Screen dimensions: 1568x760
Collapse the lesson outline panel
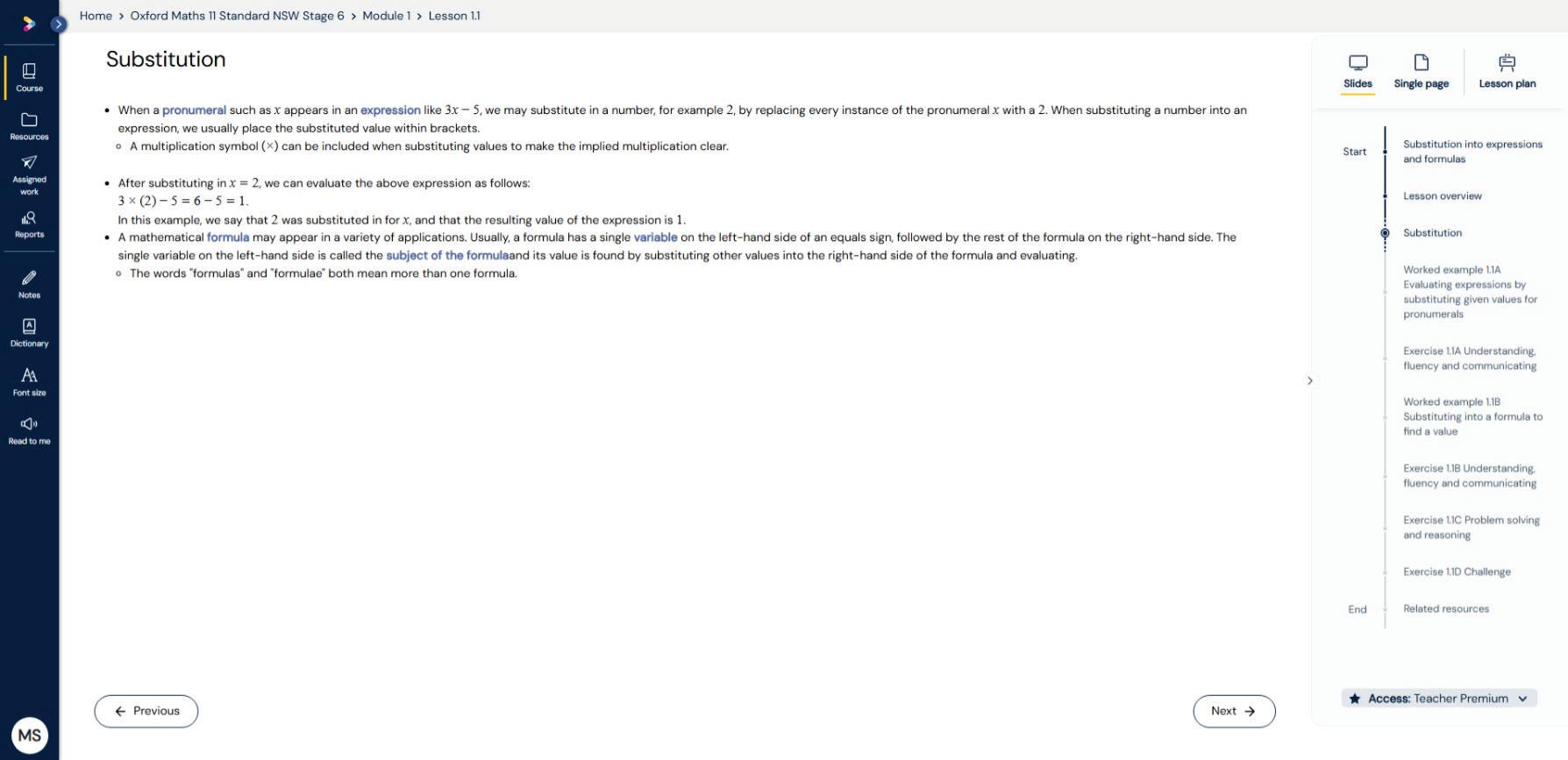[1310, 380]
